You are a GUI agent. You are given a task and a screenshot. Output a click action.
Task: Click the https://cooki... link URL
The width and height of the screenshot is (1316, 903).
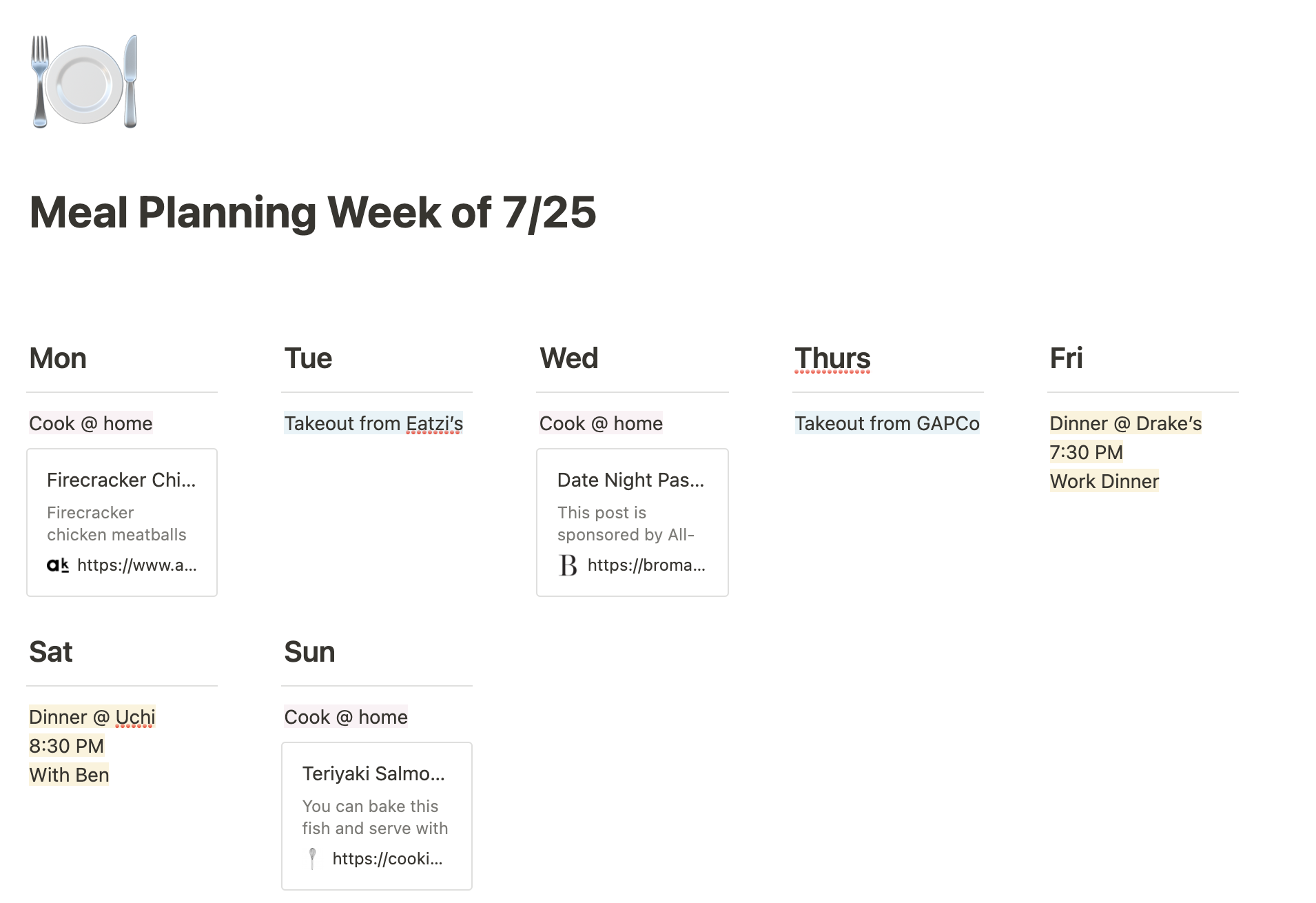[387, 859]
